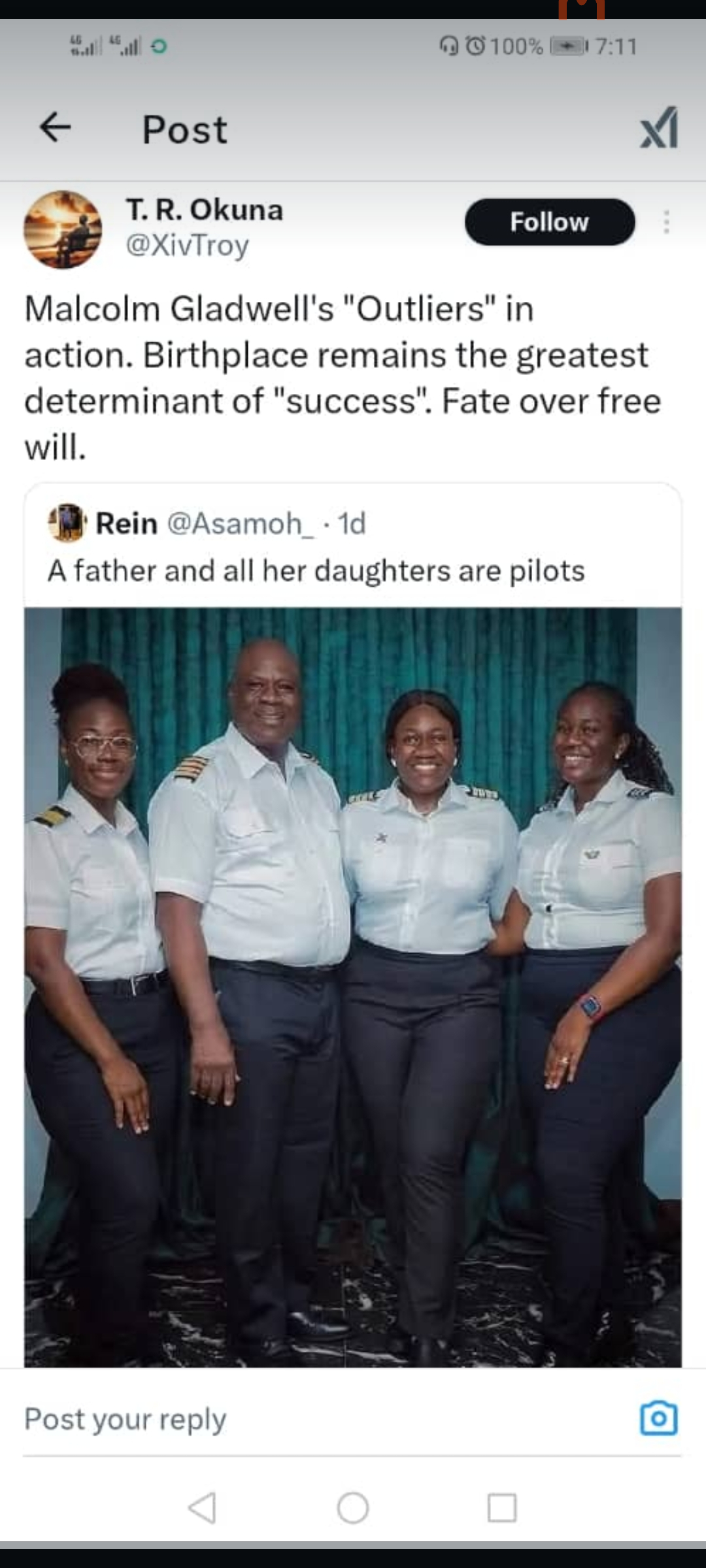706x1568 pixels.
Task: Open the three-dot more options menu
Action: [666, 222]
